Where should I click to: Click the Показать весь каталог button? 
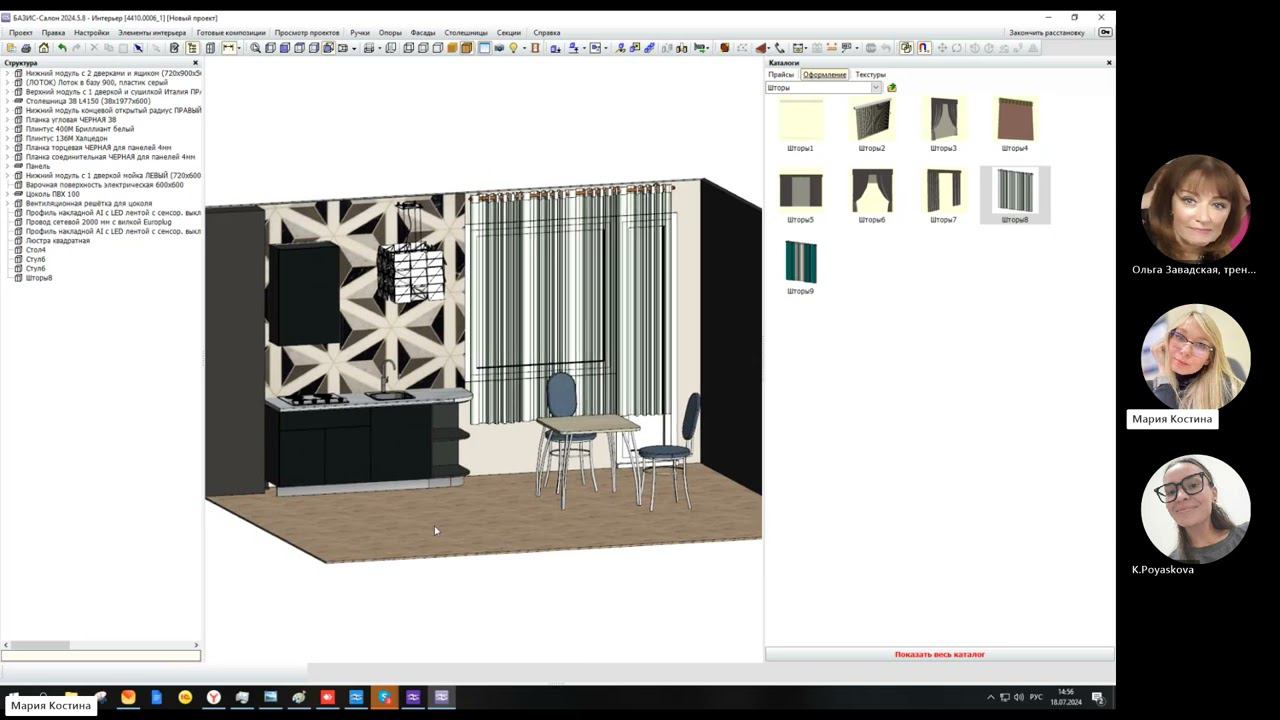pyautogui.click(x=939, y=654)
